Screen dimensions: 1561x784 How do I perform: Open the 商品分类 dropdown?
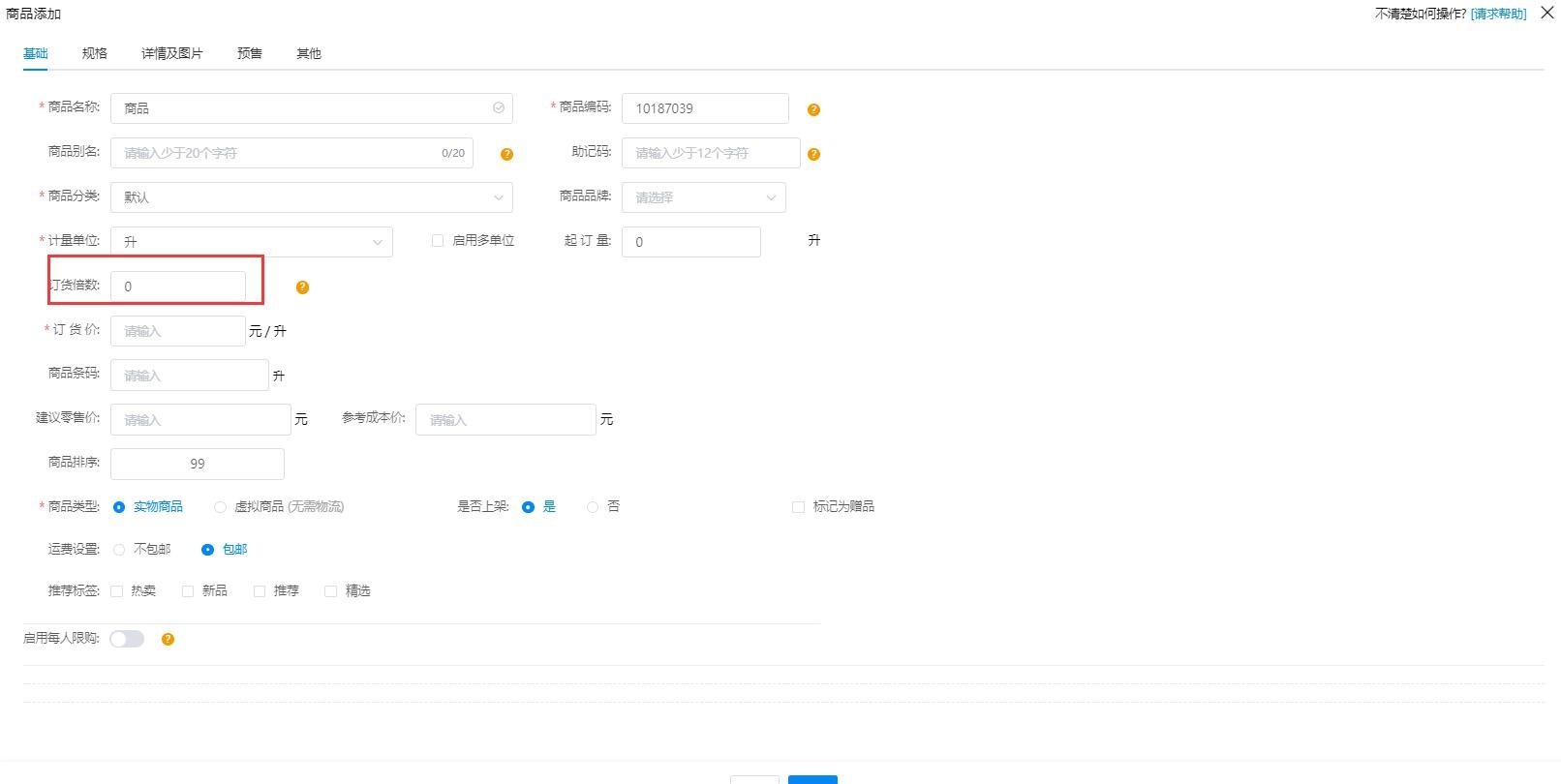click(311, 197)
